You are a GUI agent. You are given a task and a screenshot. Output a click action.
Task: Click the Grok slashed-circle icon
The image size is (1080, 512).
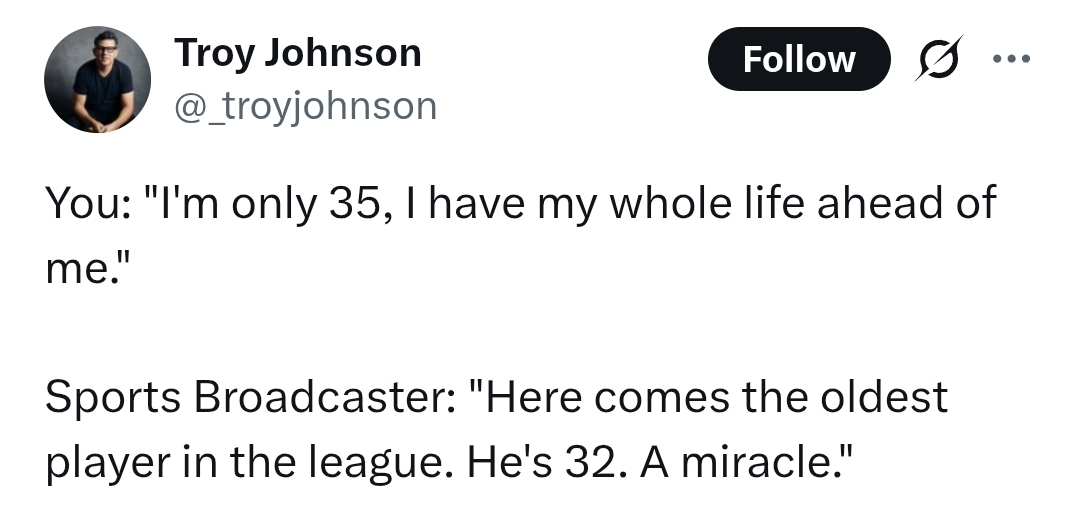click(x=937, y=59)
